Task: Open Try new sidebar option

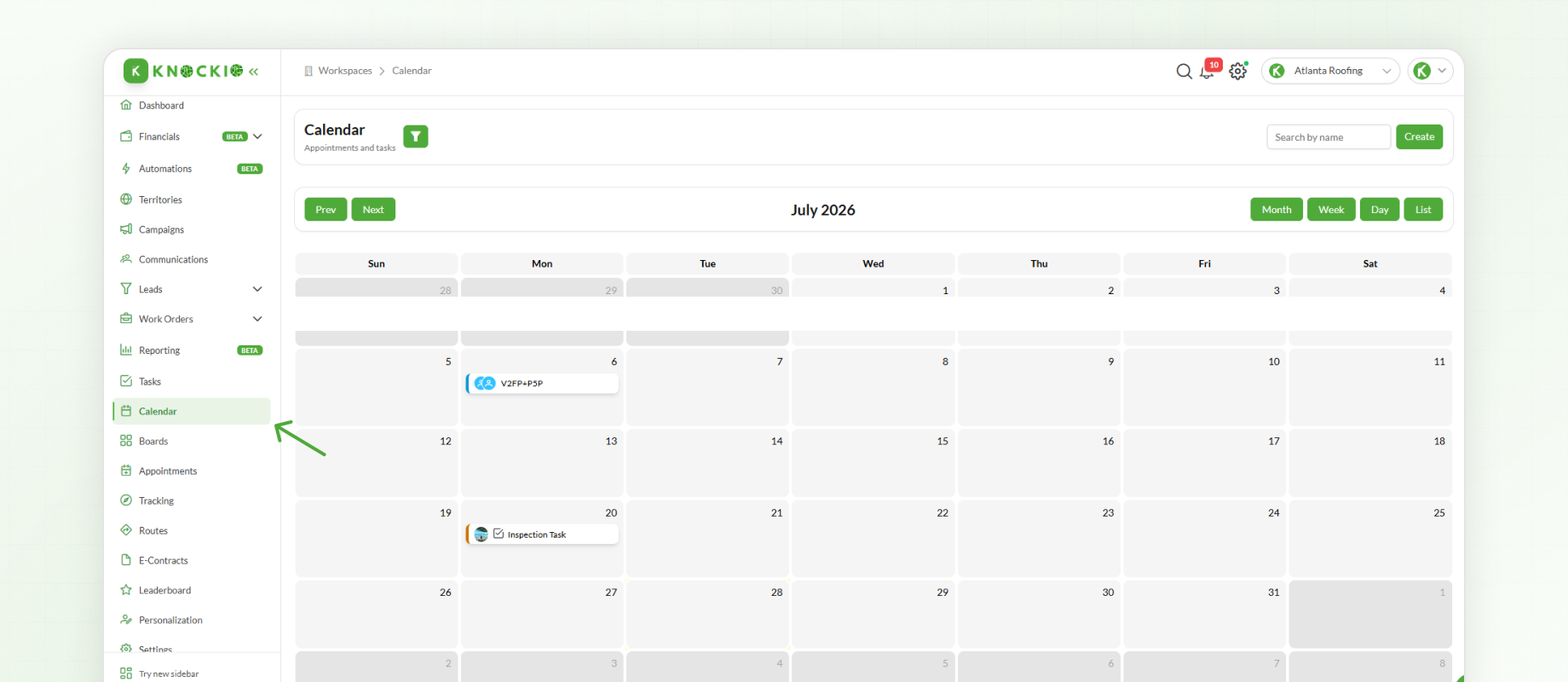Action: click(160, 673)
